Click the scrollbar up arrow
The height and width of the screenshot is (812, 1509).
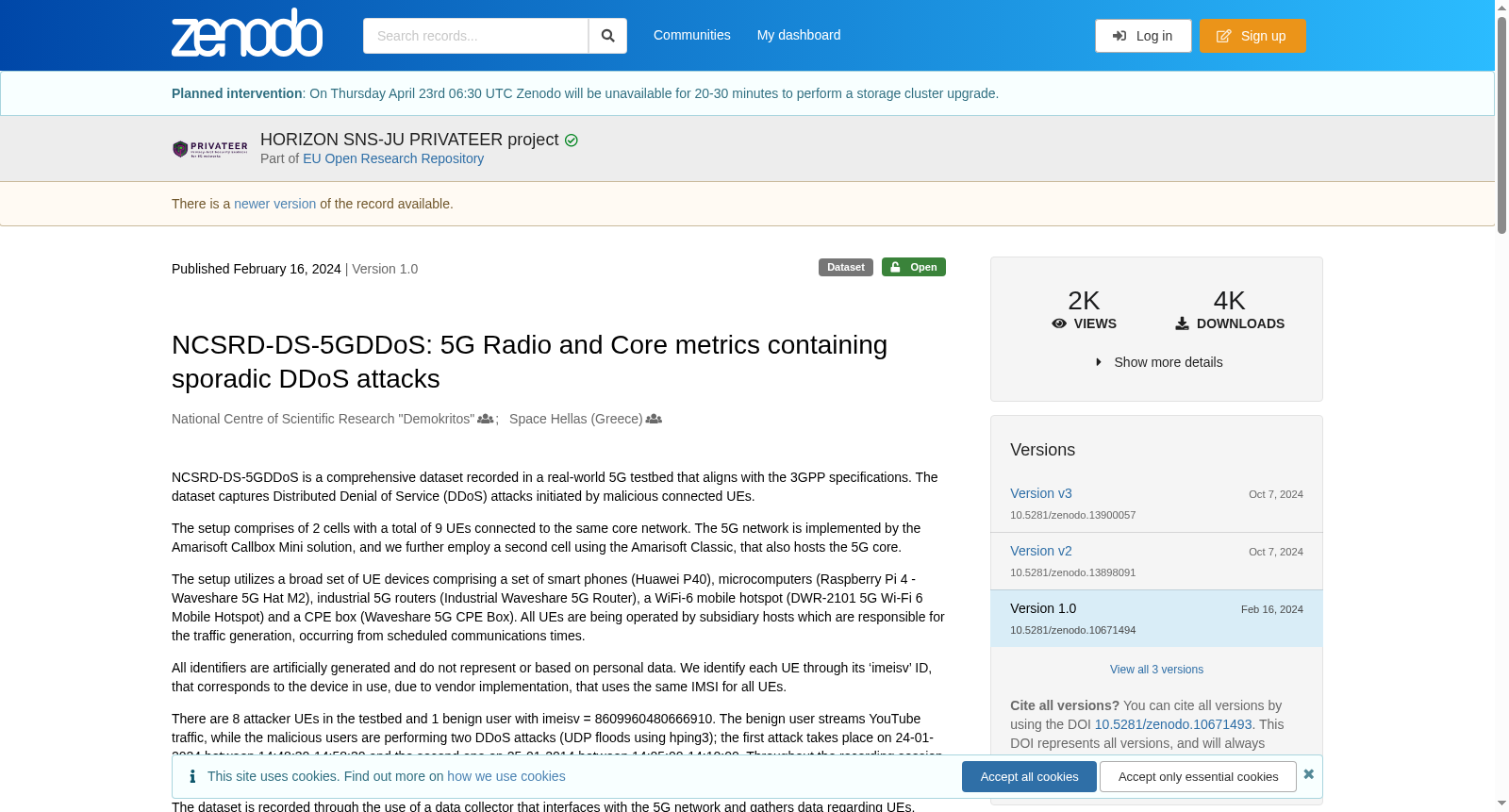click(1501, 8)
